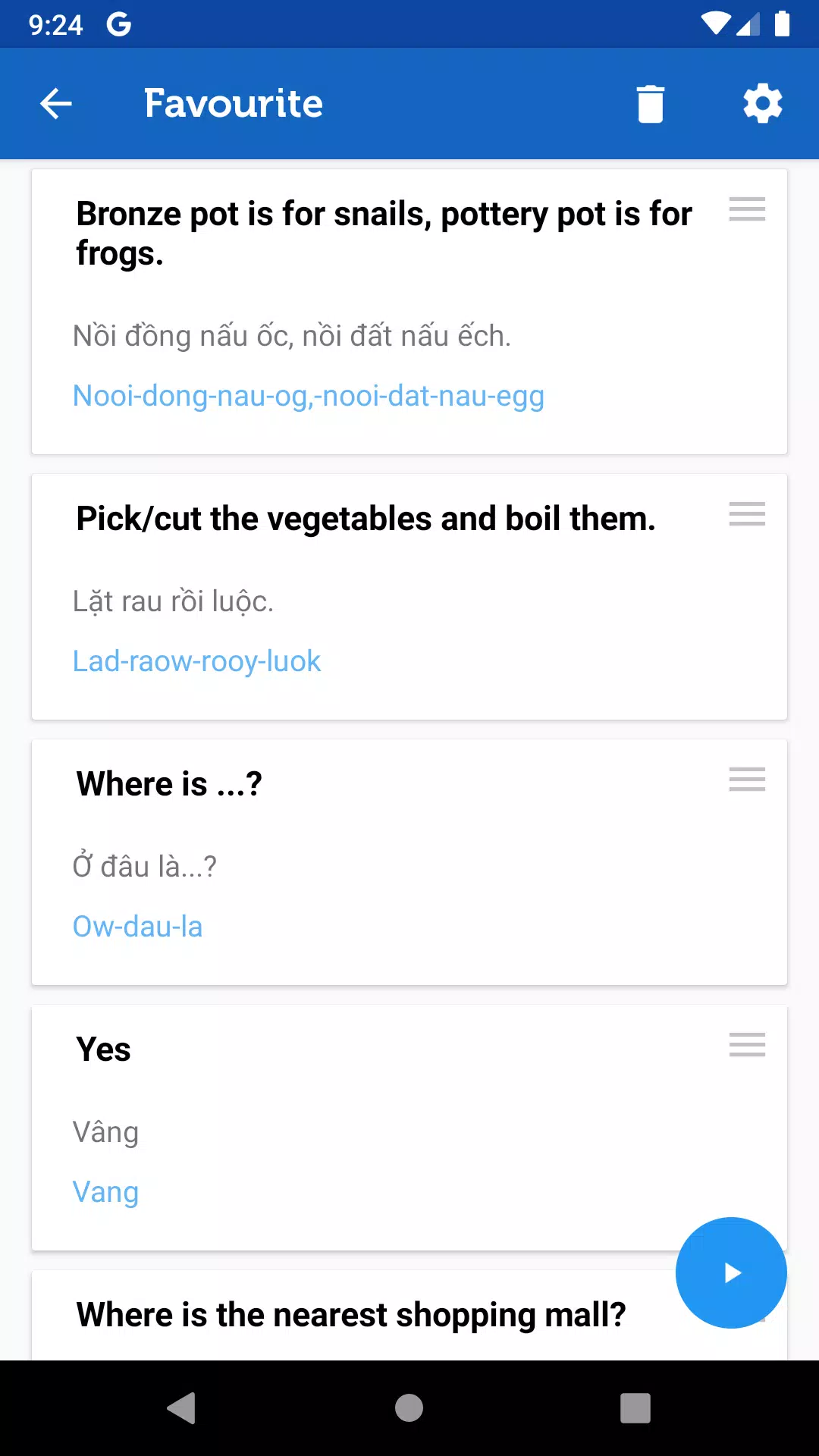Go back using the arrow in header
Image resolution: width=819 pixels, height=1456 pixels.
pos(56,104)
